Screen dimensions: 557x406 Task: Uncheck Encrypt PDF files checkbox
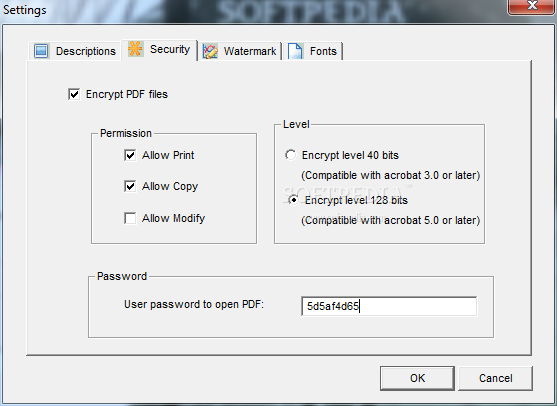(x=74, y=94)
